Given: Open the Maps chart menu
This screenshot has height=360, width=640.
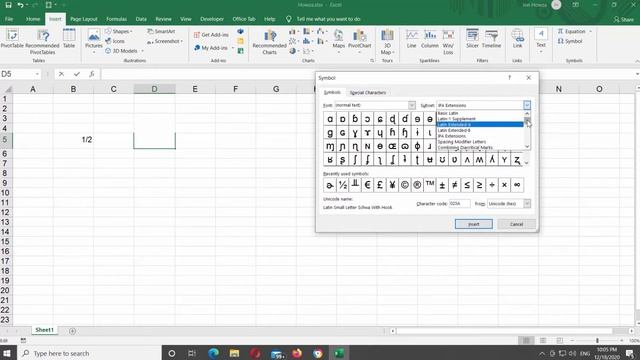Looking at the screenshot, I should (338, 41).
